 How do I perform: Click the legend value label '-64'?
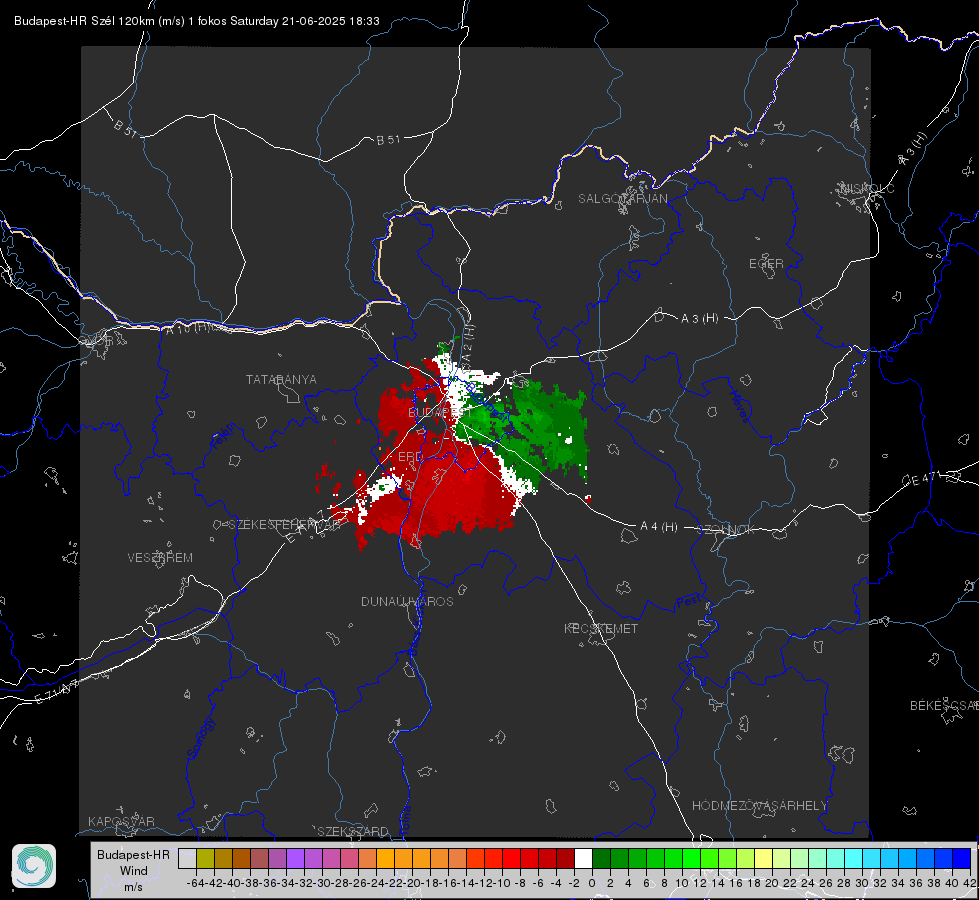196,883
